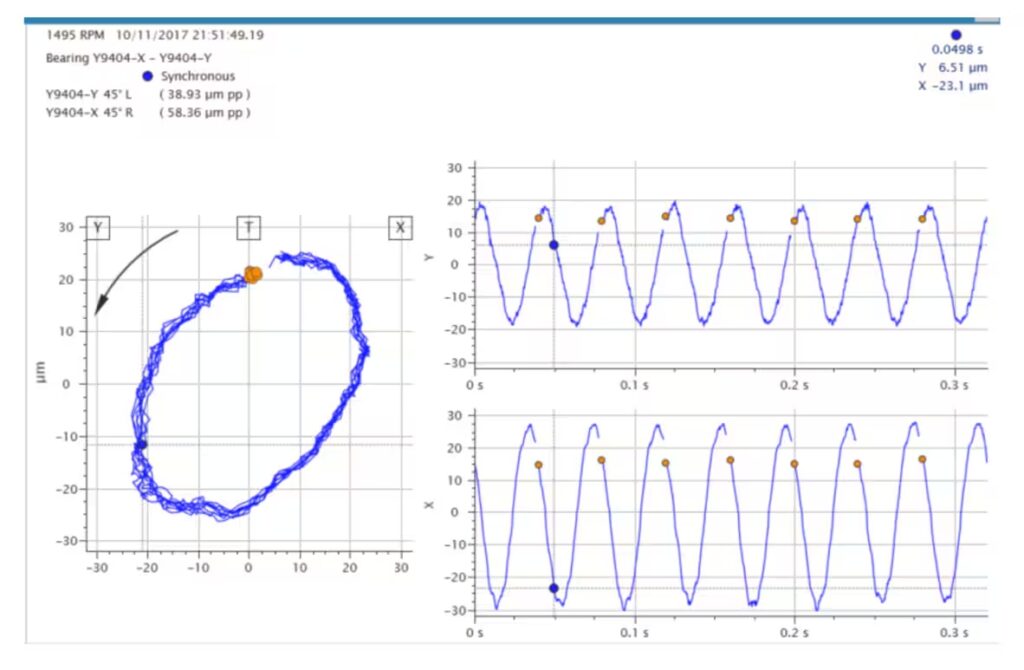The width and height of the screenshot is (1024, 670).
Task: Click the blue dot above the 0.0498 s readout
Action: [x=955, y=34]
